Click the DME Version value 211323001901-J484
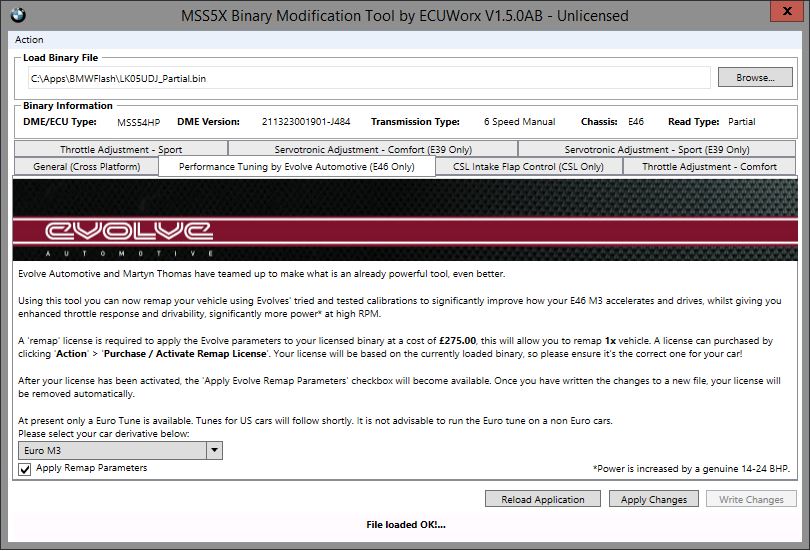The image size is (810, 551). pyautogui.click(x=306, y=122)
